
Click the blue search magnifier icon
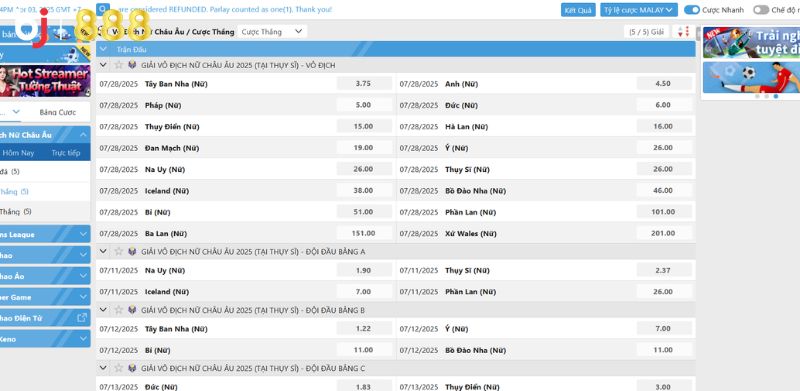tap(103, 9)
